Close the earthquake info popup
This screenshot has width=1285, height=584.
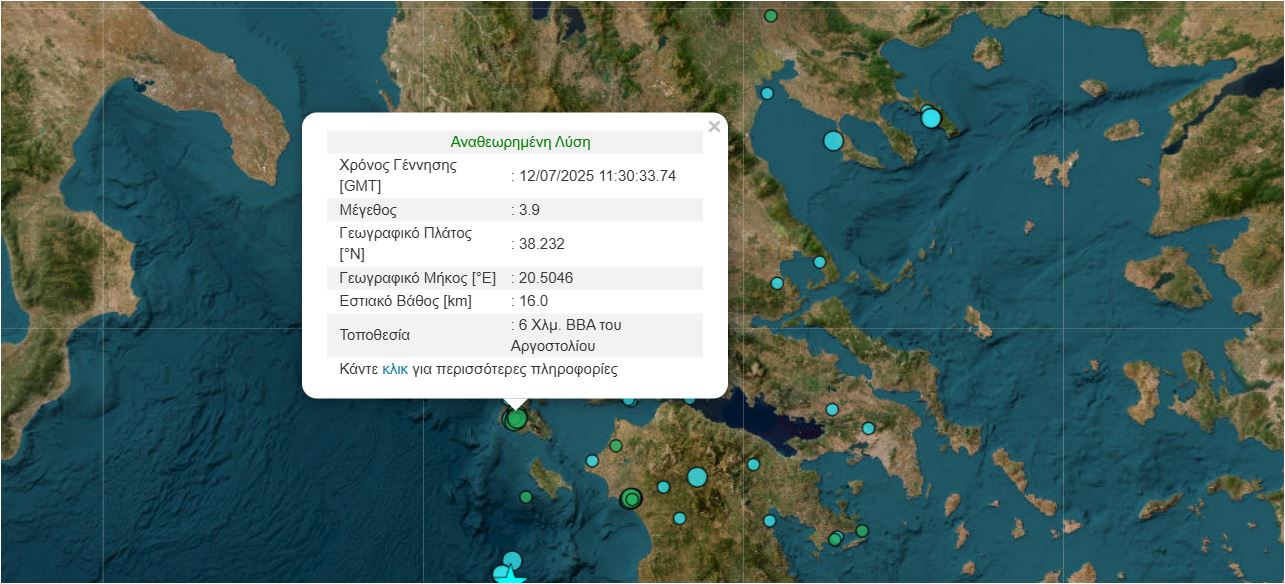(x=714, y=127)
